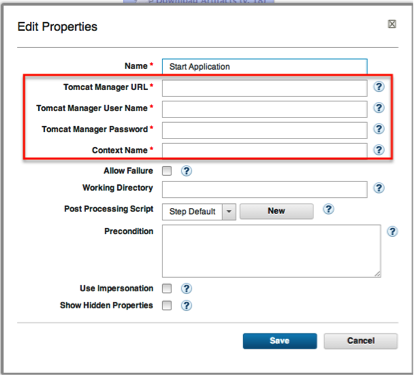
Task: Open help for Precondition field
Action: coord(392,231)
